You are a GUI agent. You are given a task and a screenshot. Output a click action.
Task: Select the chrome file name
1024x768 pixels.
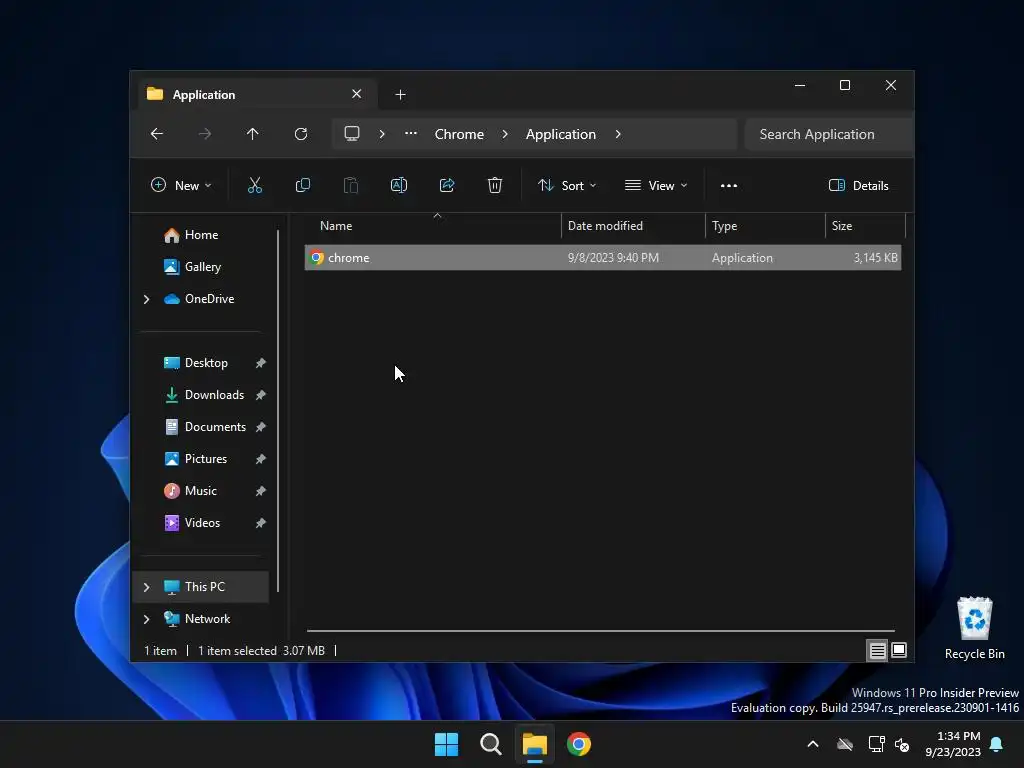pos(349,258)
